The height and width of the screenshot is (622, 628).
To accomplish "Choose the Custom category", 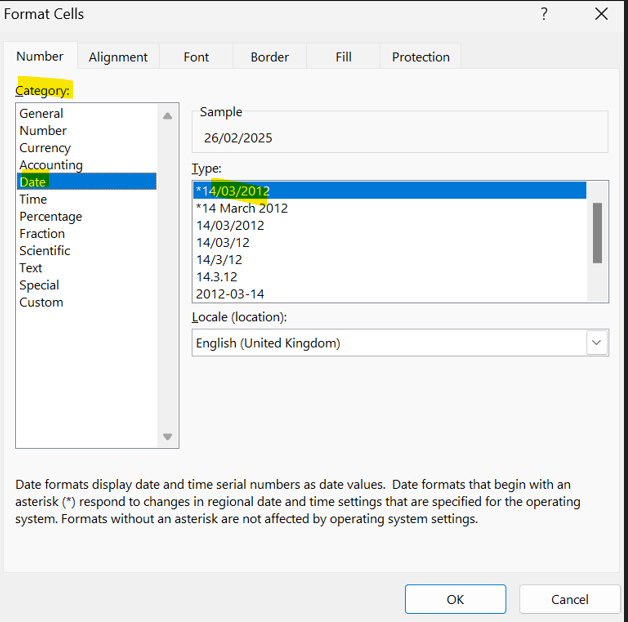I will [41, 302].
